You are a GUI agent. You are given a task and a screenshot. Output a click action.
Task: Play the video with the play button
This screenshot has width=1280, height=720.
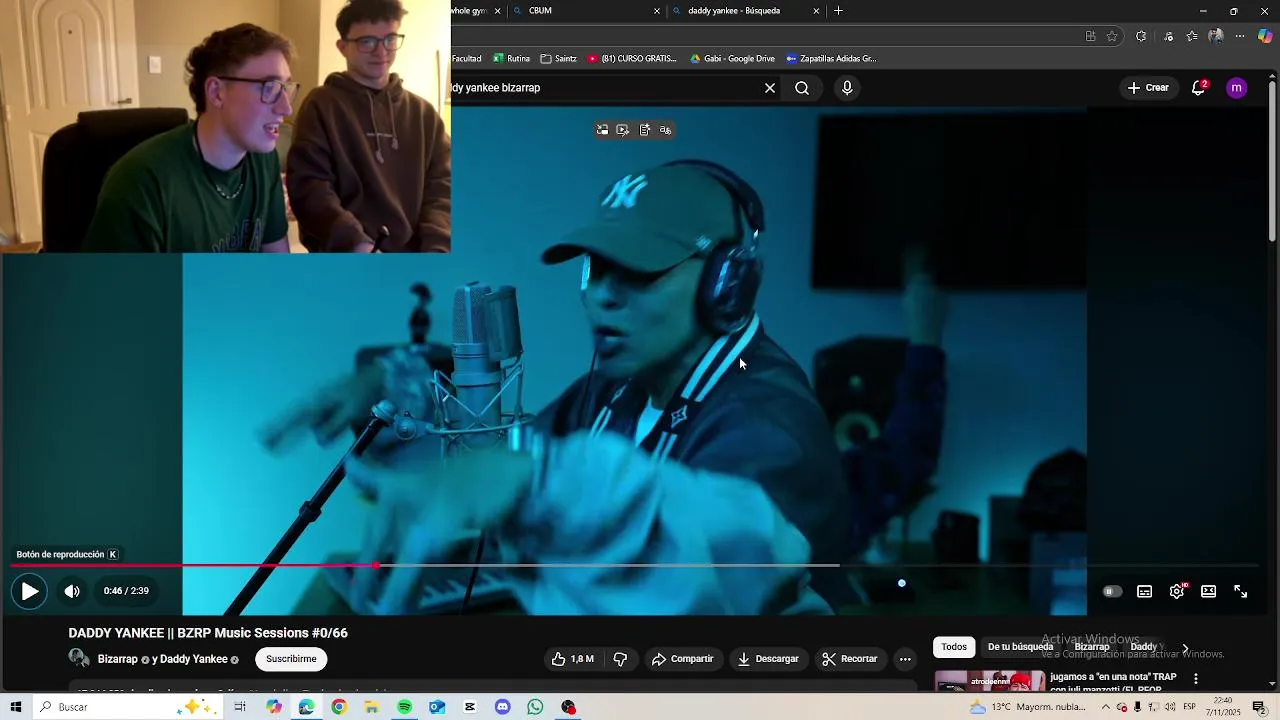click(x=30, y=591)
